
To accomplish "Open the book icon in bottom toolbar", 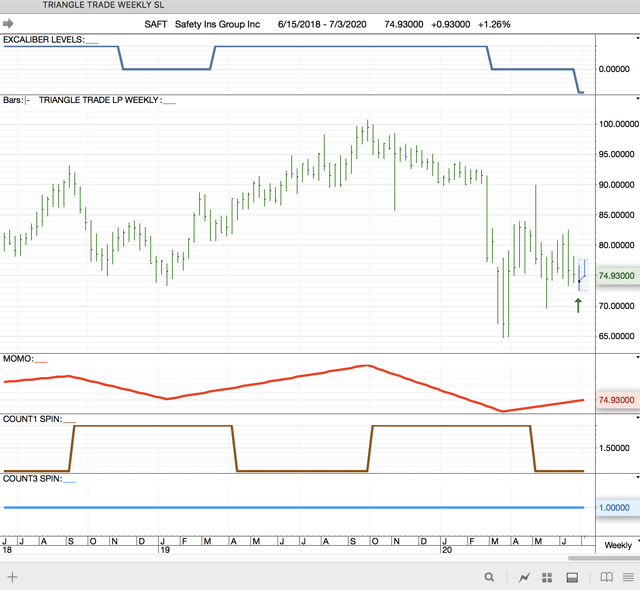I will point(607,577).
